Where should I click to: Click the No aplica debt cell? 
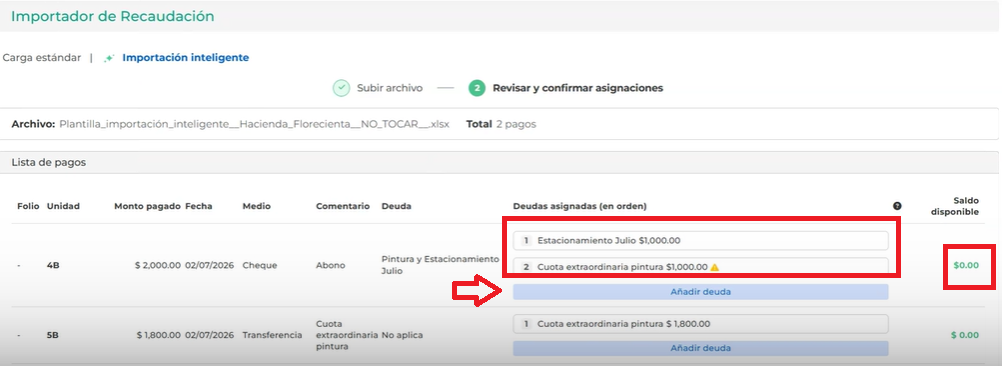[x=402, y=335]
